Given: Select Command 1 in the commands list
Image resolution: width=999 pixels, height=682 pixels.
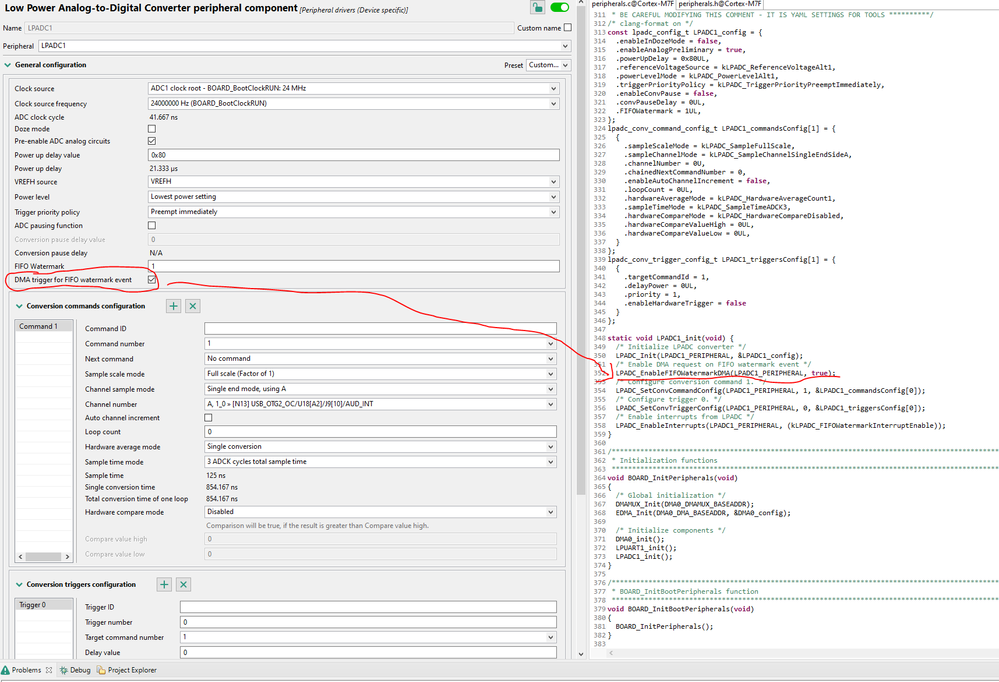Looking at the screenshot, I should pos(43,326).
